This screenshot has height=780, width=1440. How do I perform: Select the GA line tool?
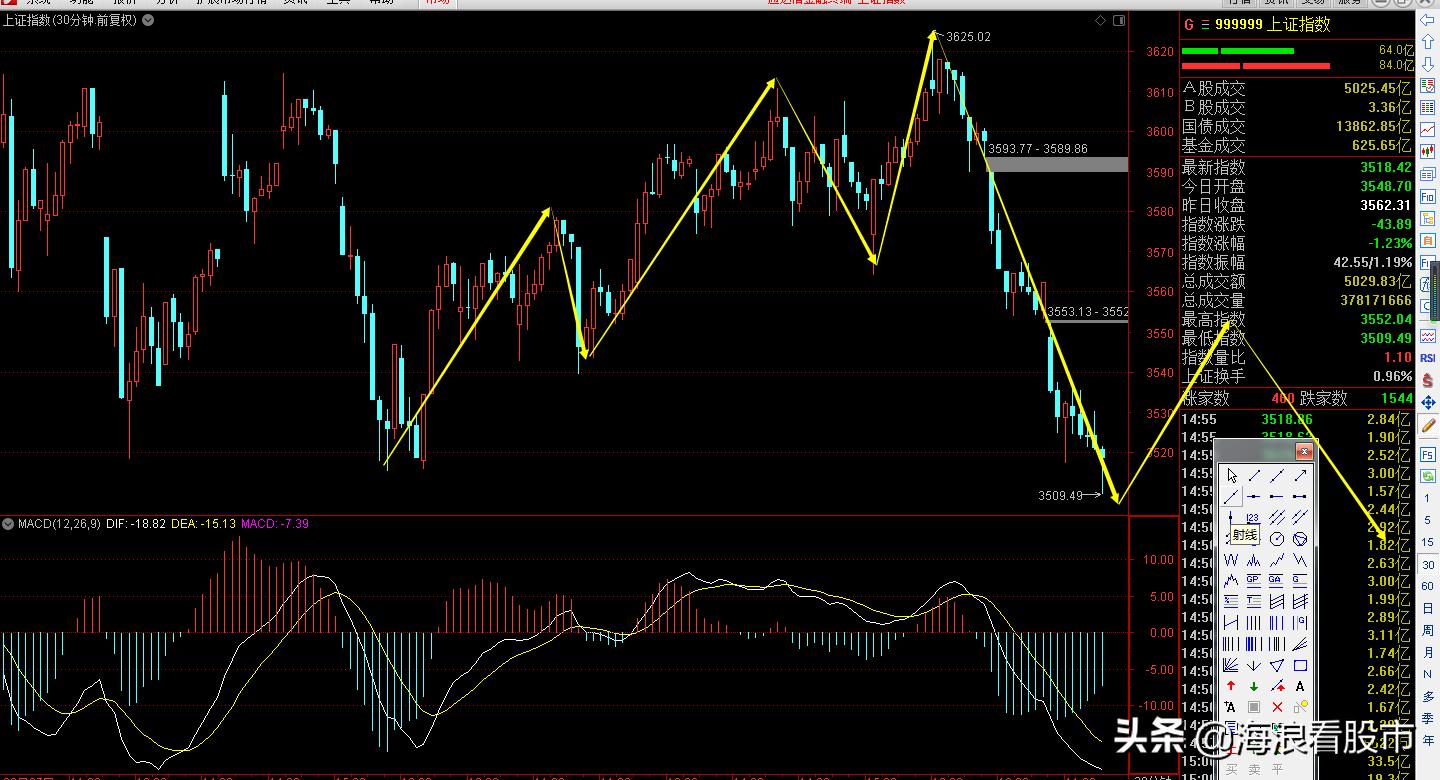pyautogui.click(x=1277, y=580)
